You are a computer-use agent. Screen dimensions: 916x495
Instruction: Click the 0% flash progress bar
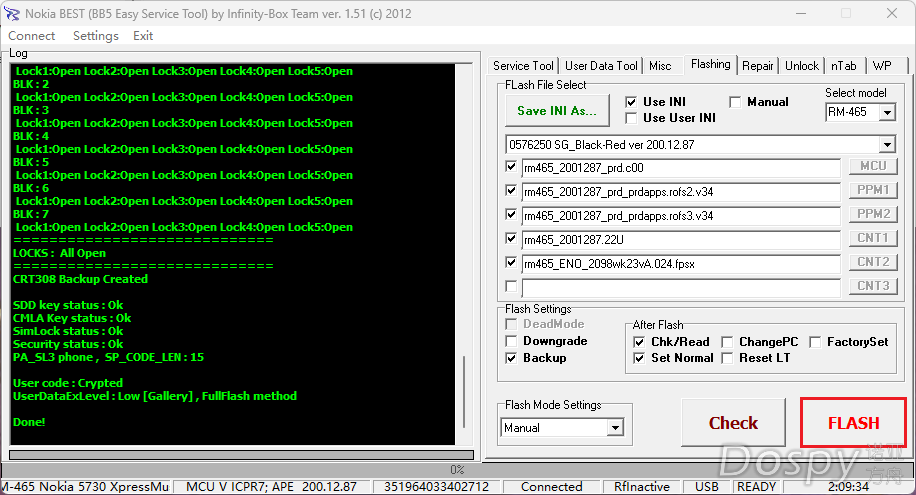pyautogui.click(x=457, y=469)
